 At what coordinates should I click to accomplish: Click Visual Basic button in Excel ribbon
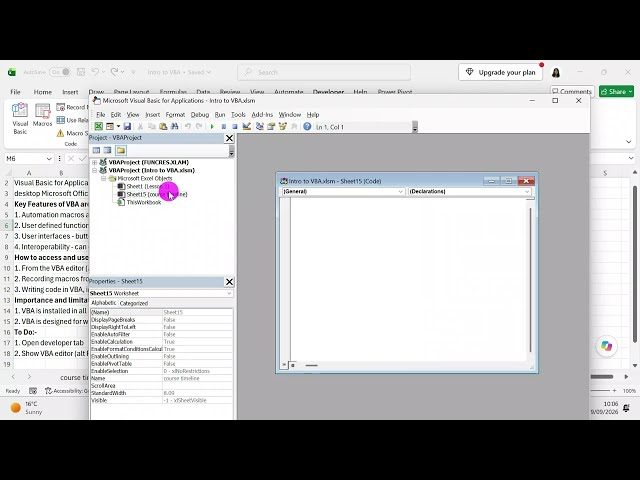click(20, 119)
